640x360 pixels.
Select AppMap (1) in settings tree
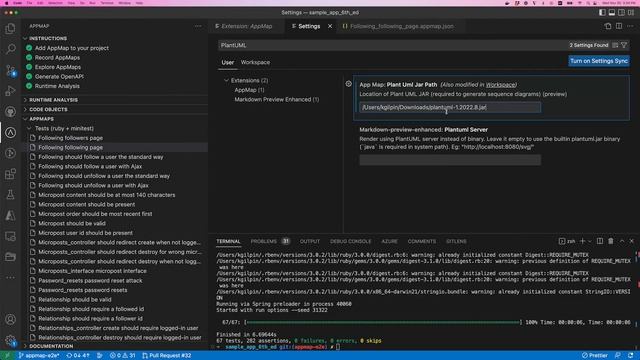click(249, 90)
